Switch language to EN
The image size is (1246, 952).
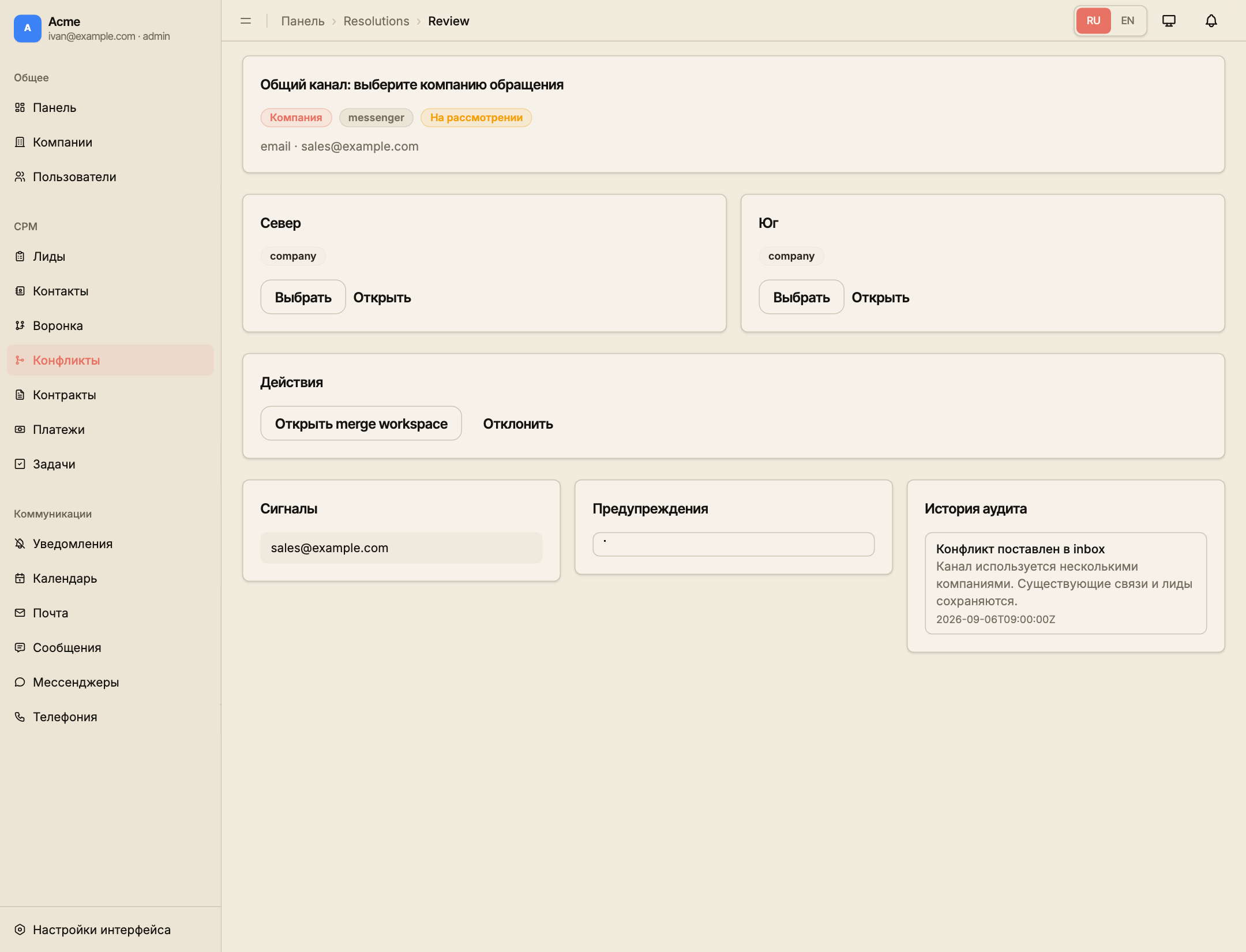click(x=1128, y=21)
